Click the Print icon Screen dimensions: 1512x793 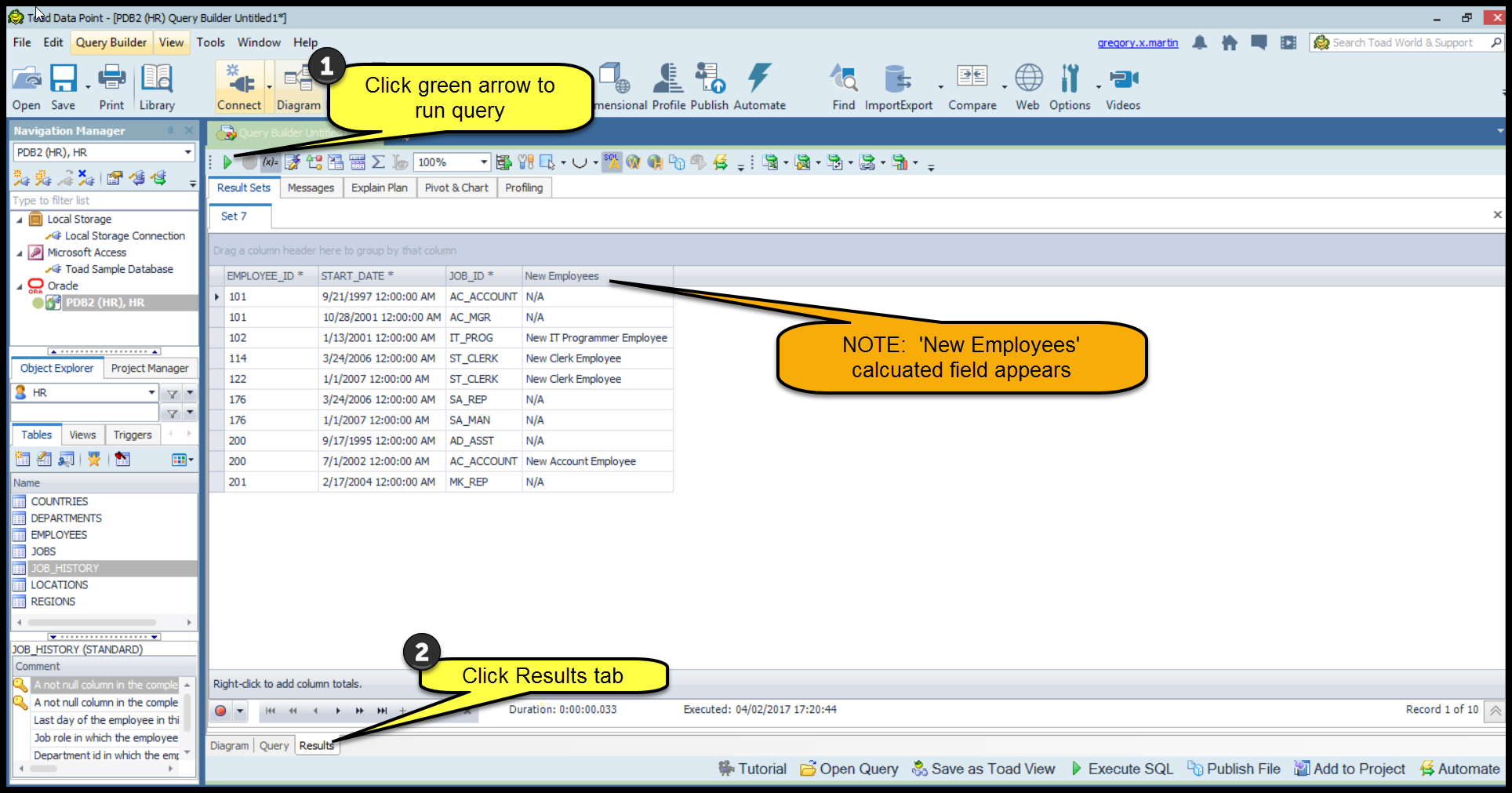111,87
